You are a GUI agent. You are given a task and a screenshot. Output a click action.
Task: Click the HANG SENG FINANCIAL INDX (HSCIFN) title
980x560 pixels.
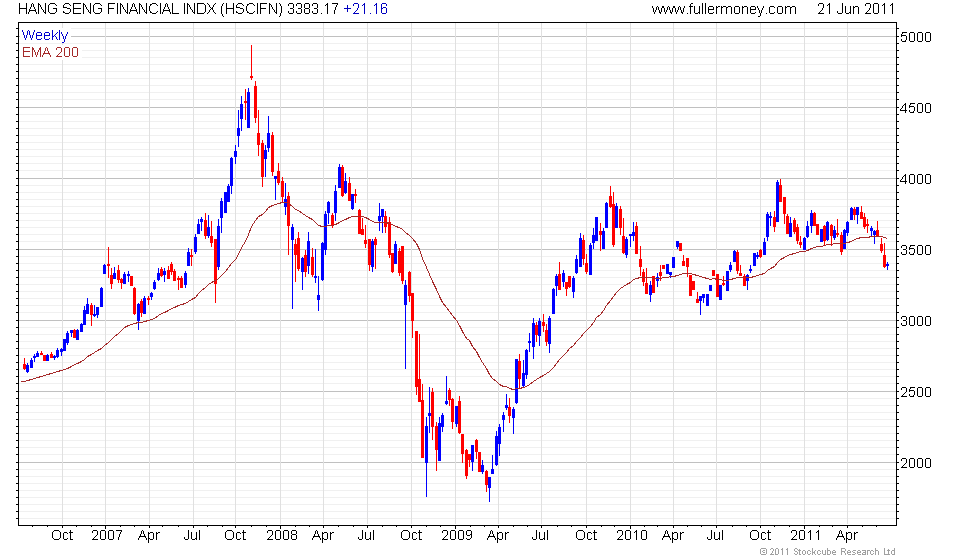pos(151,9)
